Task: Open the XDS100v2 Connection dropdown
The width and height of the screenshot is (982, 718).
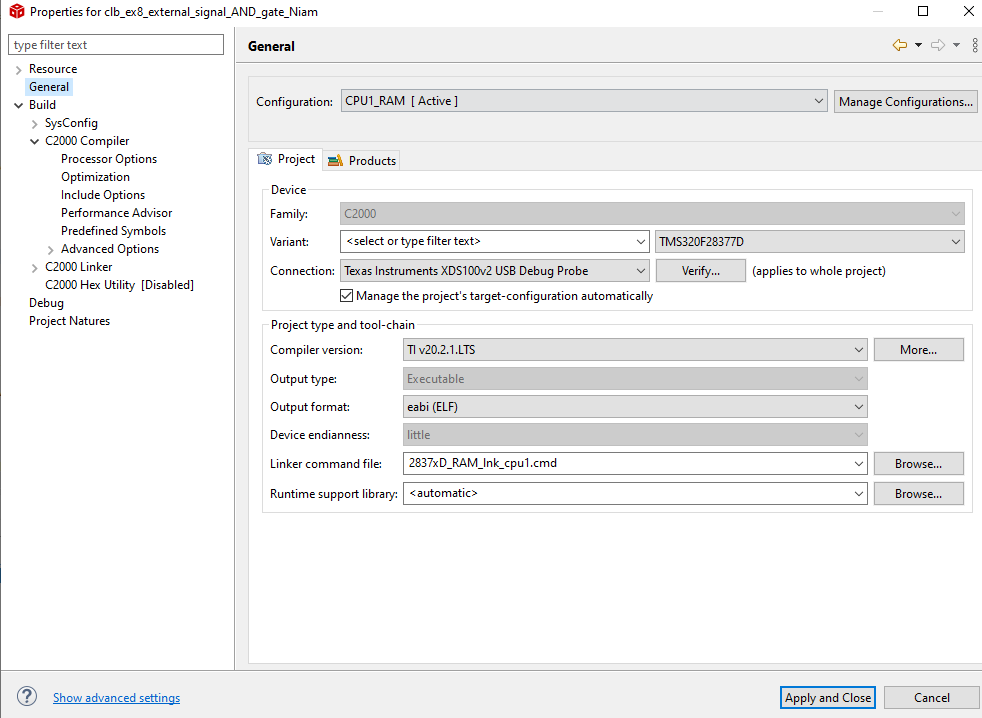Action: [x=640, y=270]
